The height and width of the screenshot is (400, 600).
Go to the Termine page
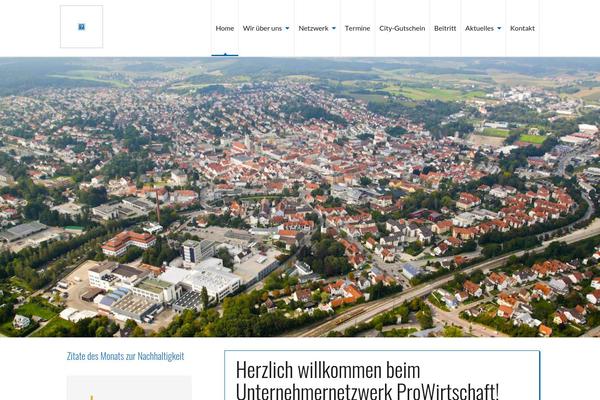[357, 28]
